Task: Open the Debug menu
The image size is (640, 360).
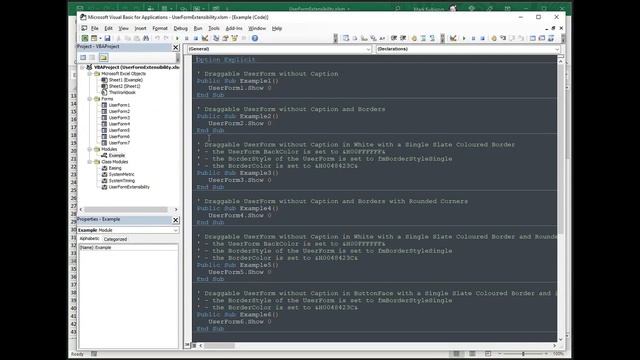Action: 180,29
